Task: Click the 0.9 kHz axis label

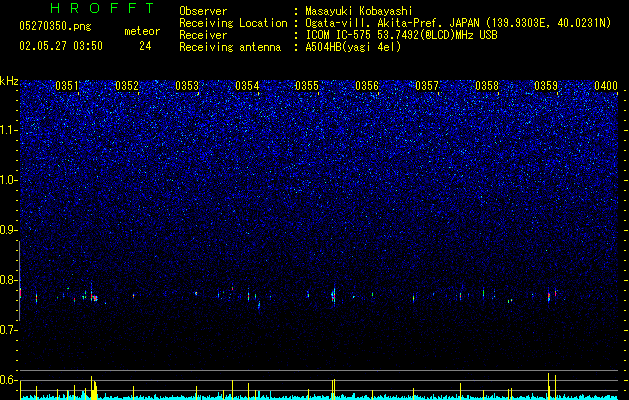Action: point(9,230)
